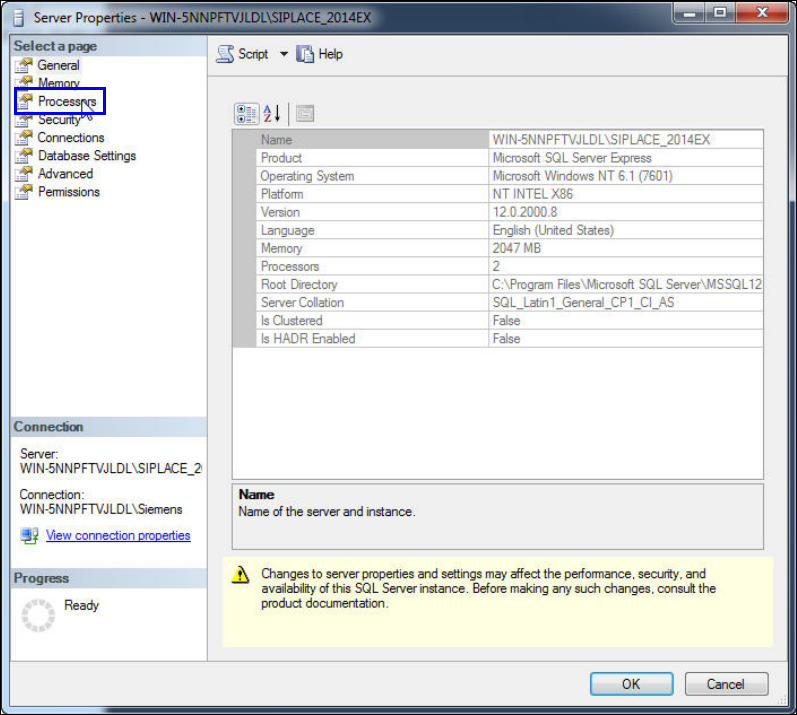The height and width of the screenshot is (715, 797).
Task: Click the Advanced page icon
Action: (x=23, y=174)
